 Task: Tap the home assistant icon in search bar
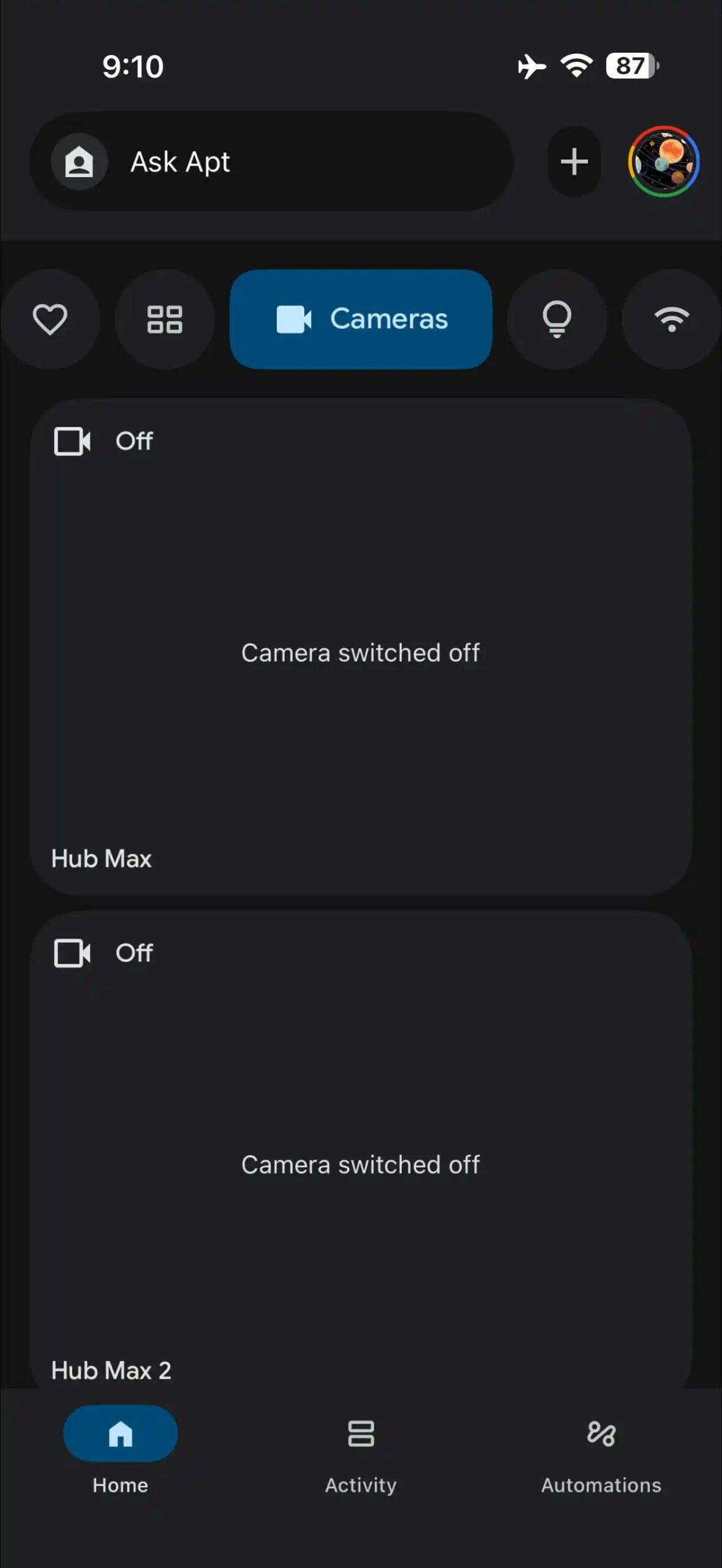click(79, 162)
